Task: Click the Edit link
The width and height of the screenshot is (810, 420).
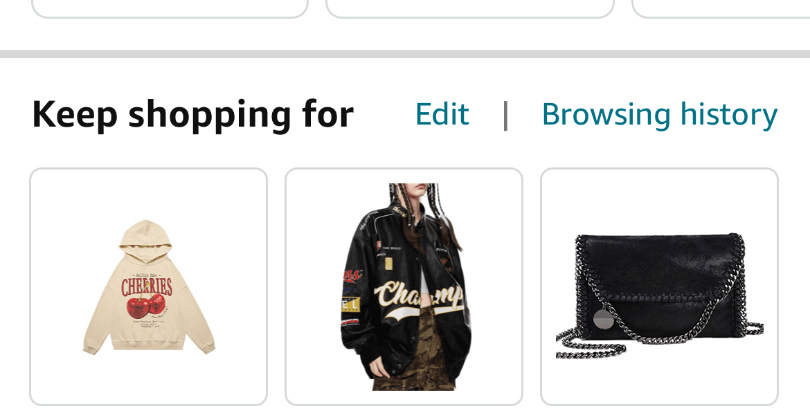Action: pos(442,114)
